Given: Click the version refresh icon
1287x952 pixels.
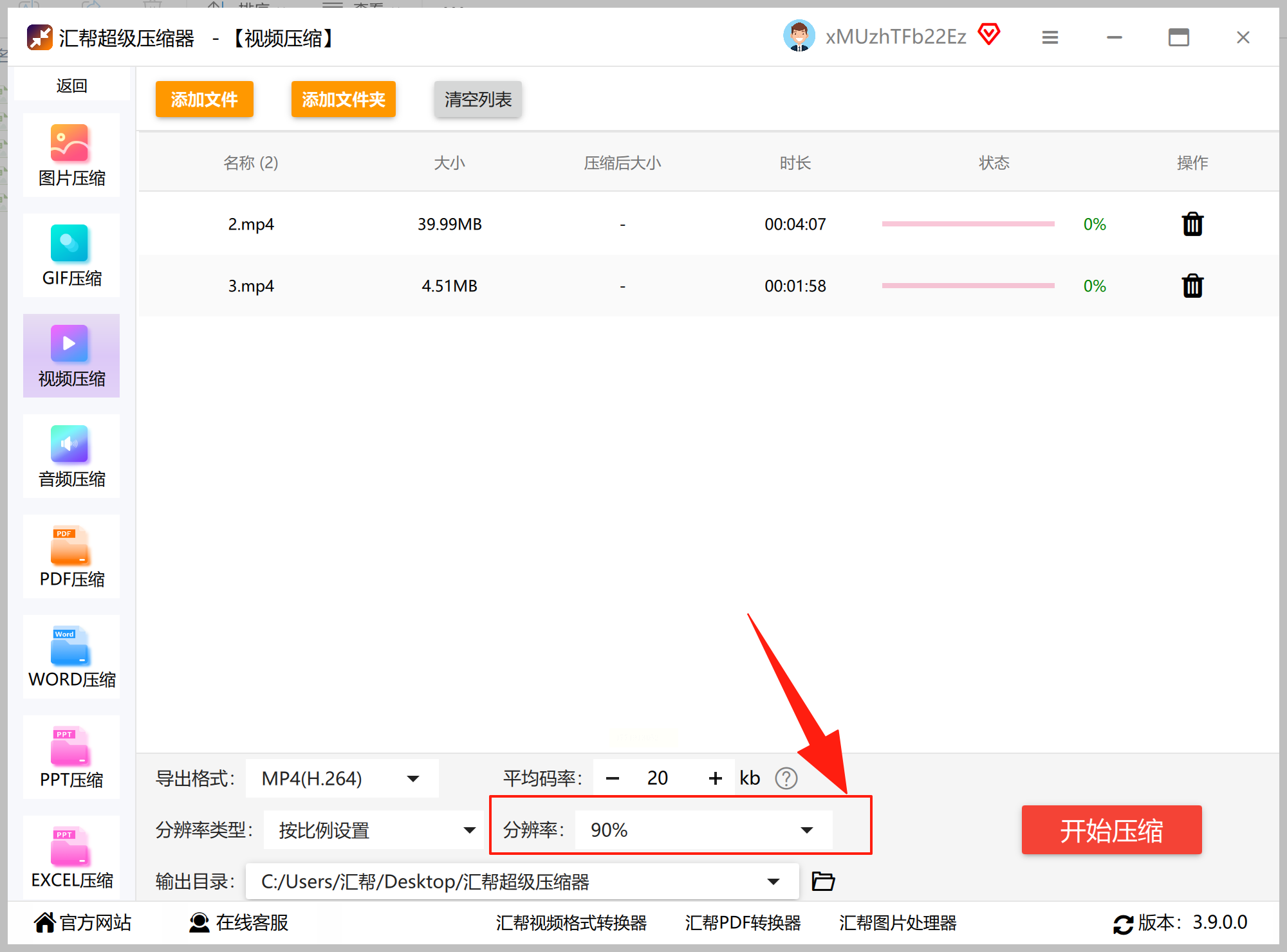Looking at the screenshot, I should (1123, 924).
